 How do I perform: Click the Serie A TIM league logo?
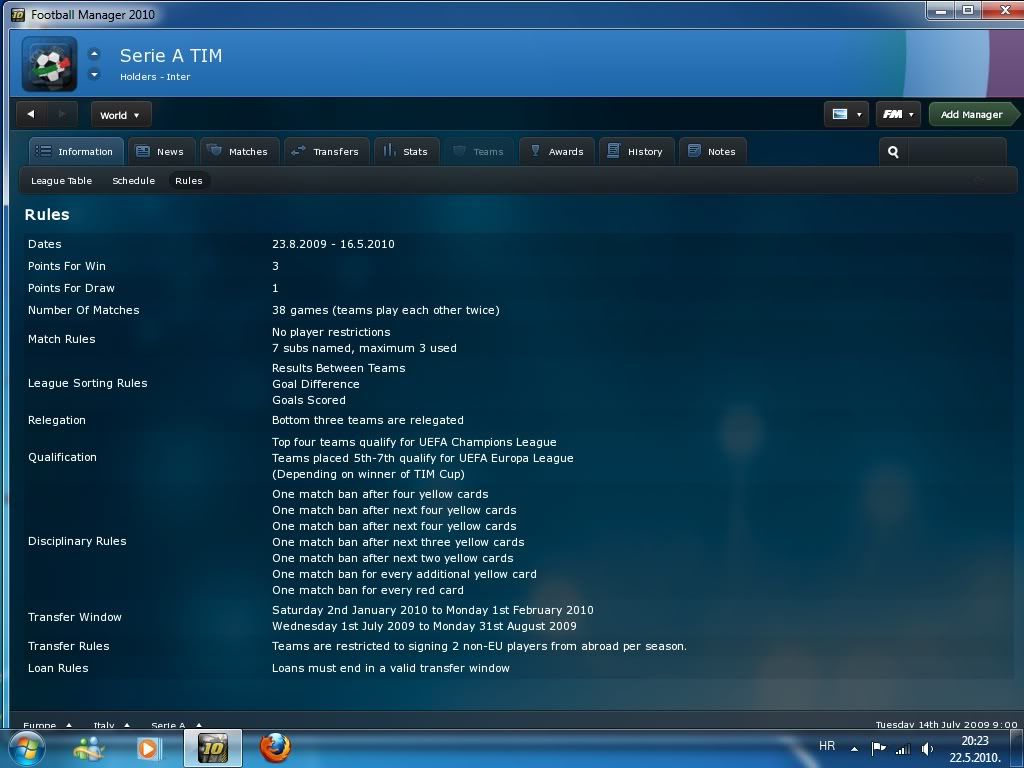click(49, 64)
